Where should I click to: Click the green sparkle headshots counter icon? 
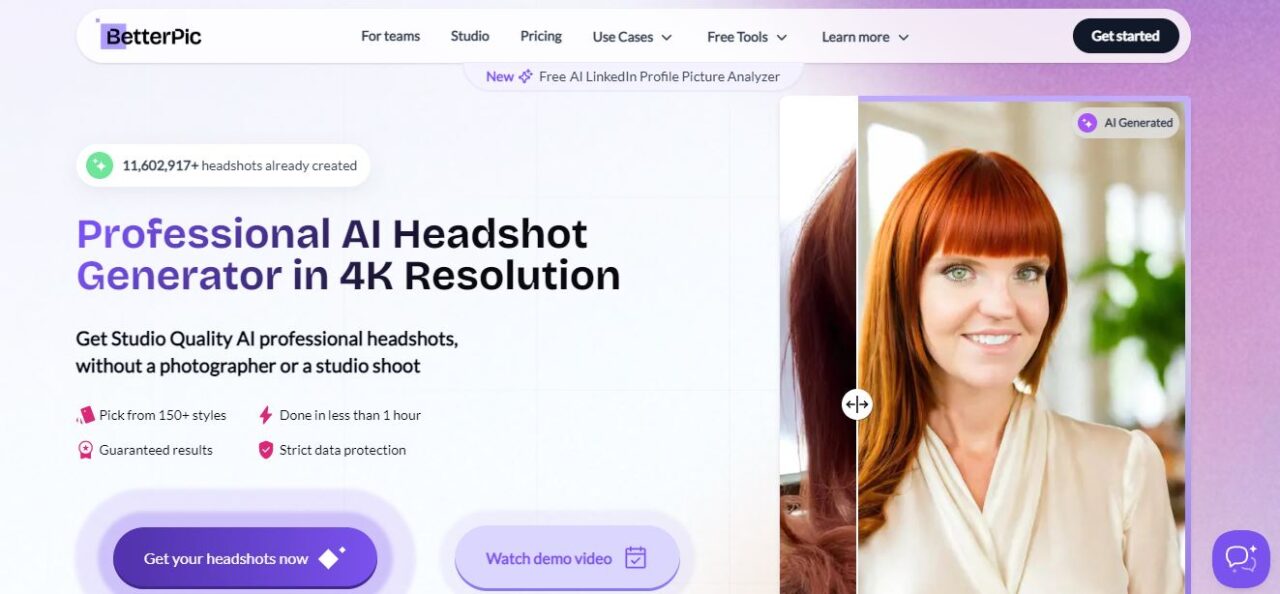pyautogui.click(x=99, y=166)
